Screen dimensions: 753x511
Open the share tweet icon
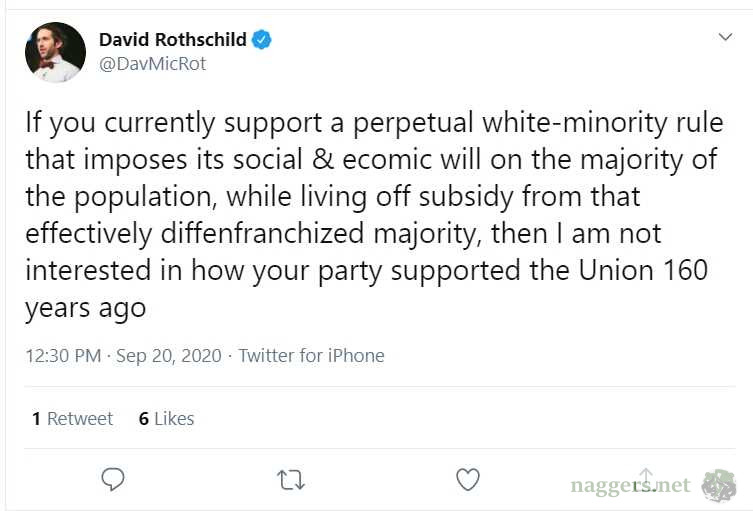point(646,478)
